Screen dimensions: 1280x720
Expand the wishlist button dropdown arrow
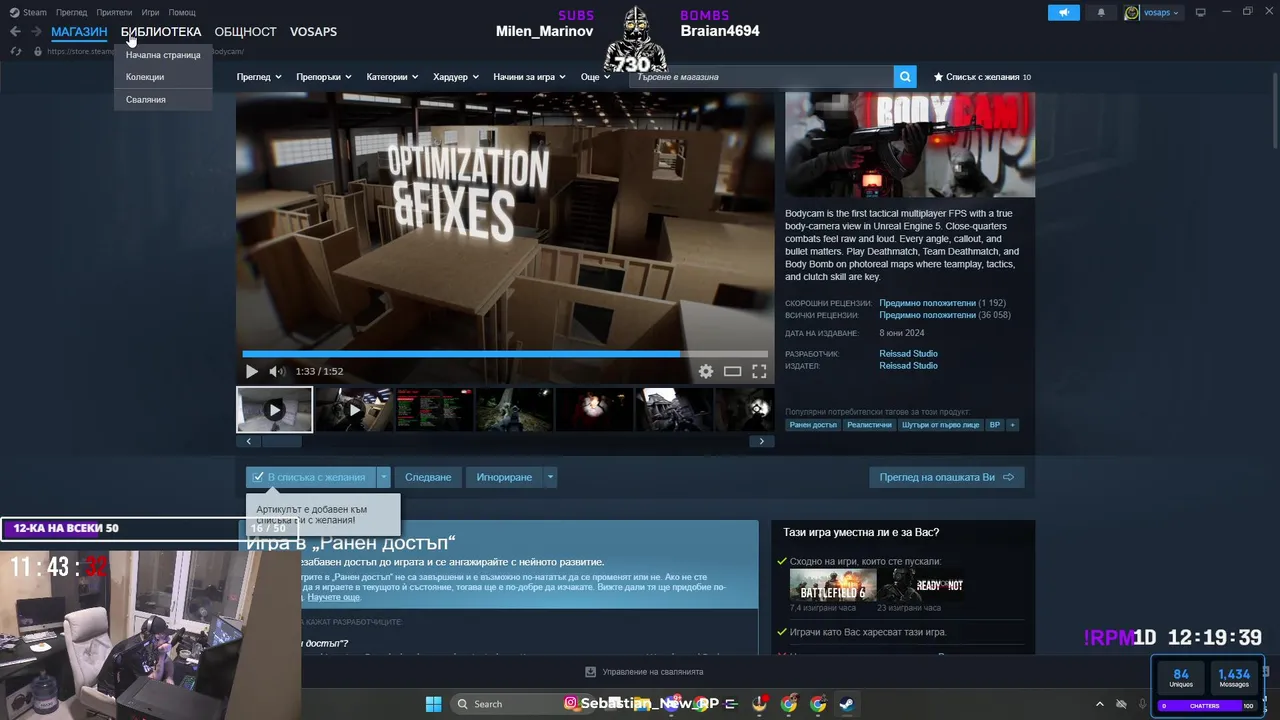pos(383,477)
